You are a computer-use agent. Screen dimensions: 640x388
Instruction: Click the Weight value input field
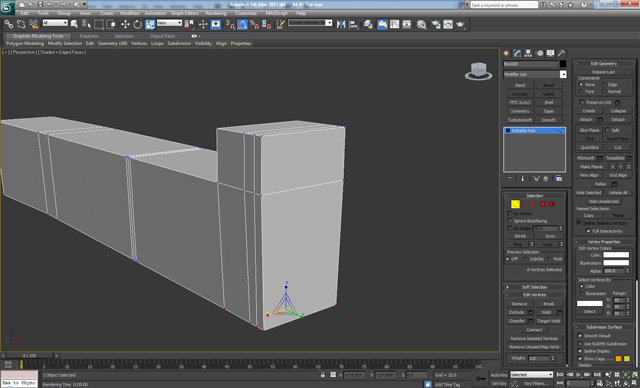(539, 358)
